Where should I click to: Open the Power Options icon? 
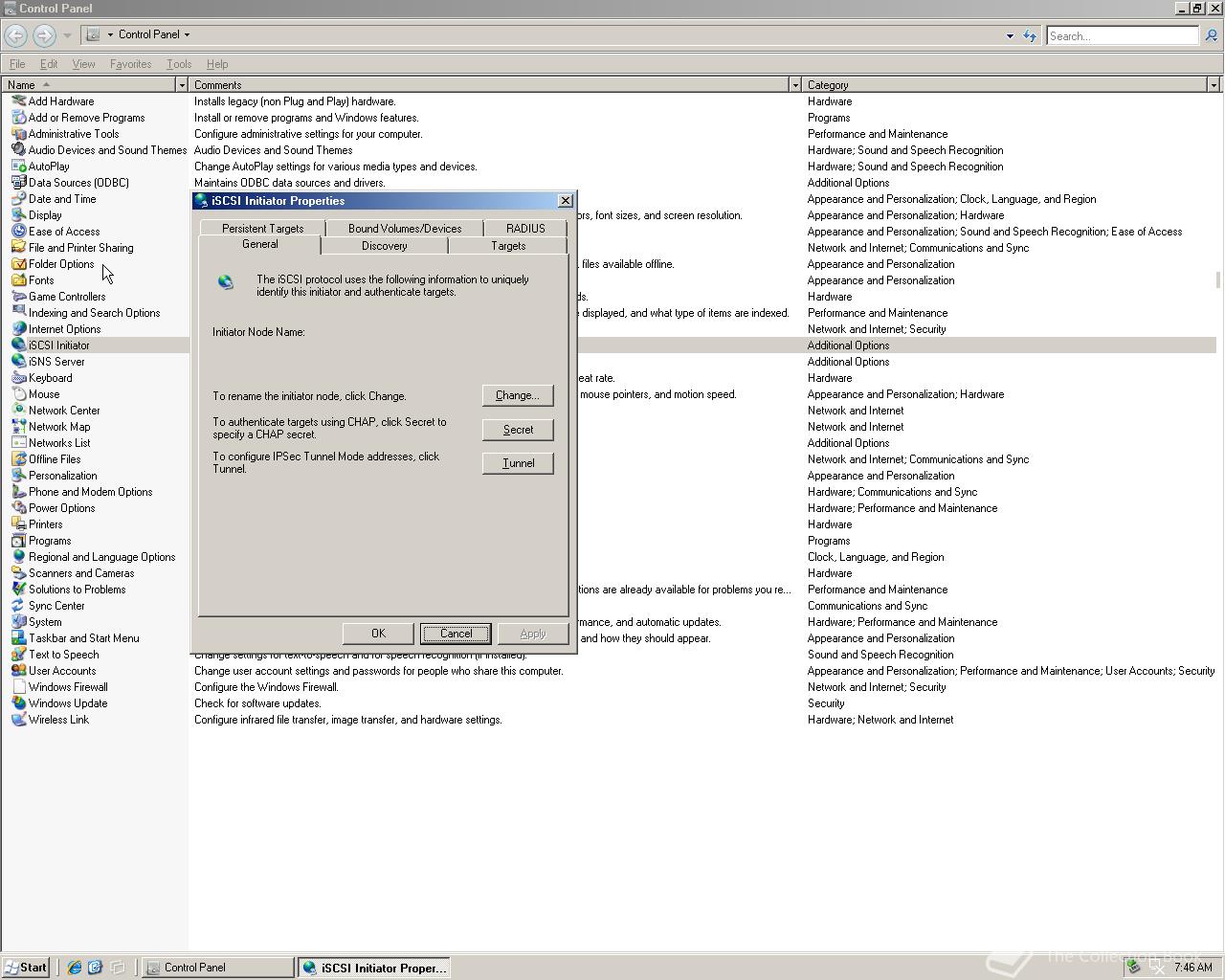(18, 508)
